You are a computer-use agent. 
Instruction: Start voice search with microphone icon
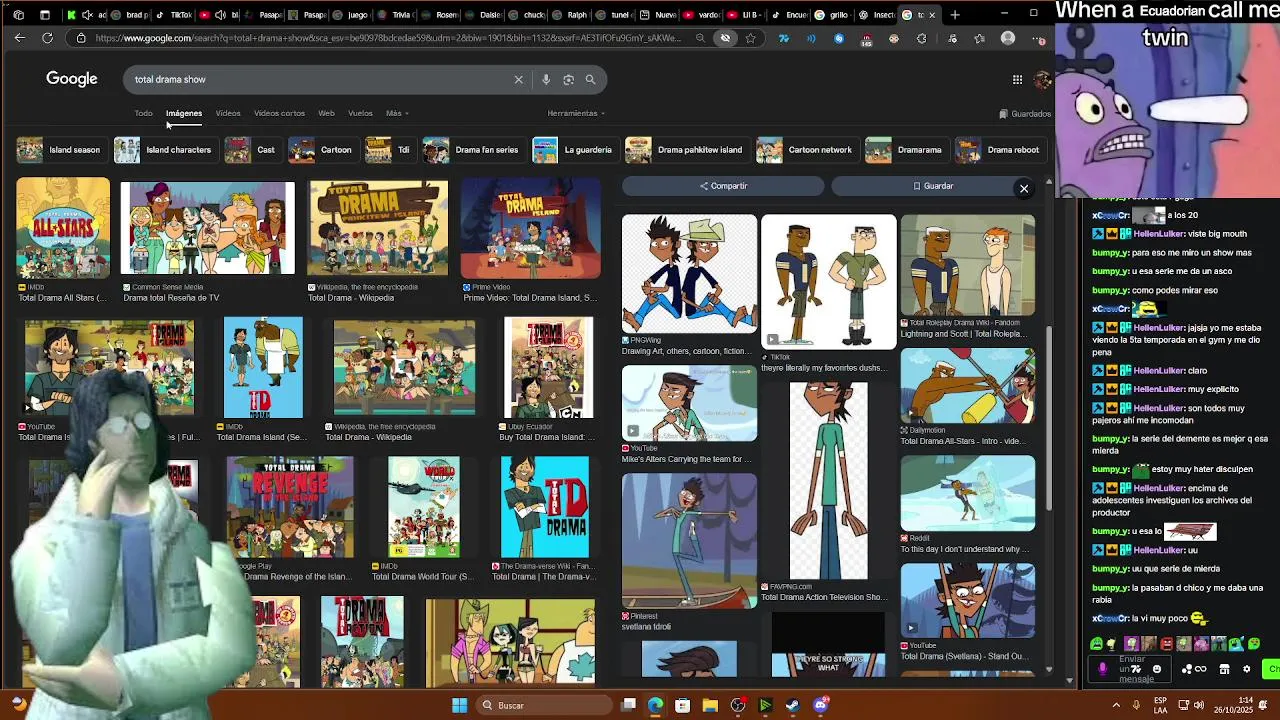[546, 79]
